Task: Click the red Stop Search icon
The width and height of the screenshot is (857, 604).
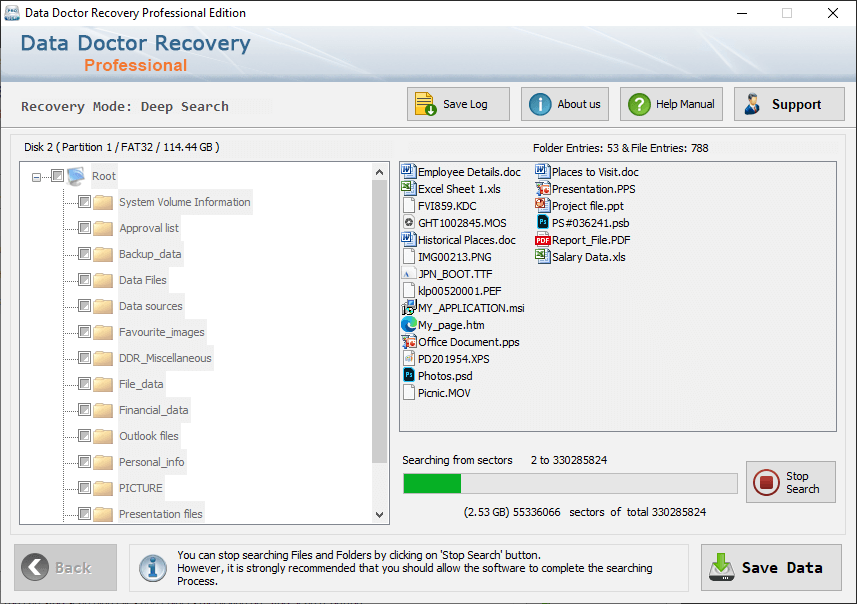Action: coord(766,483)
